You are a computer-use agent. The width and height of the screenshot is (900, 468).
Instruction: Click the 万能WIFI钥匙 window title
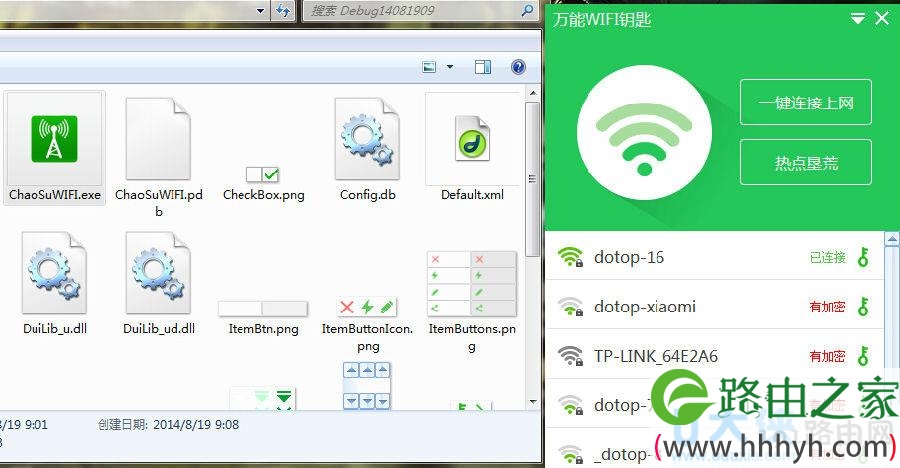tap(602, 20)
